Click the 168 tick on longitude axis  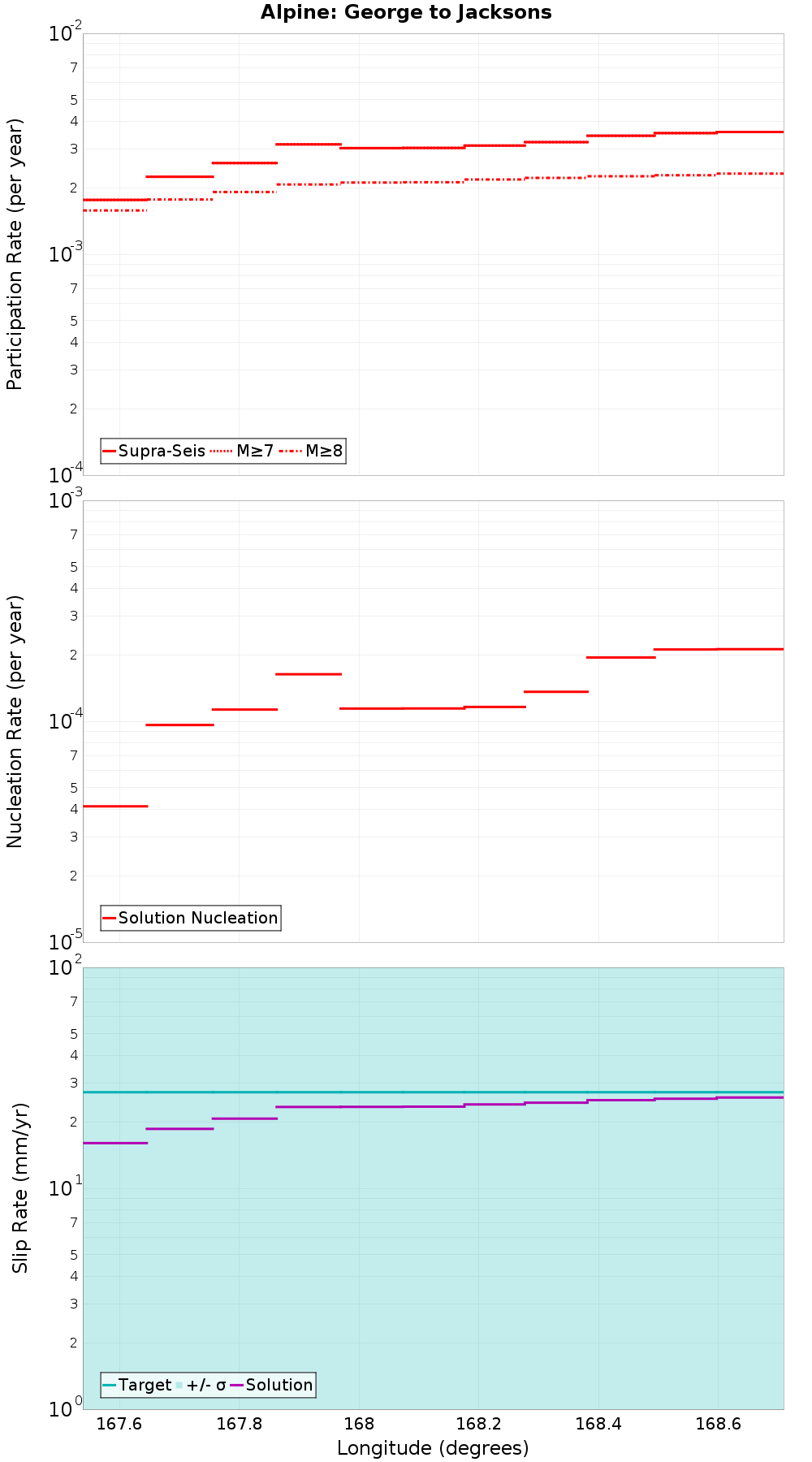(359, 1423)
